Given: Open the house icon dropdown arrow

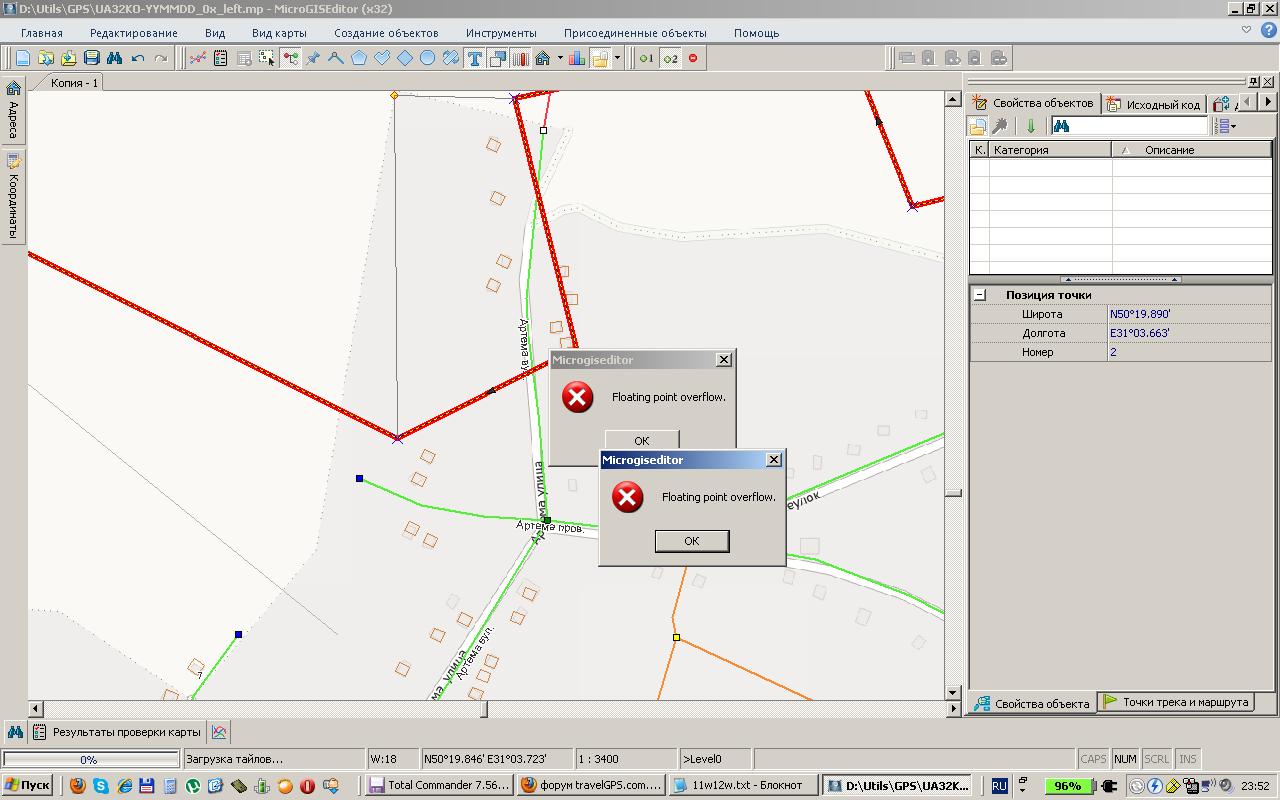Looking at the screenshot, I should coord(560,58).
